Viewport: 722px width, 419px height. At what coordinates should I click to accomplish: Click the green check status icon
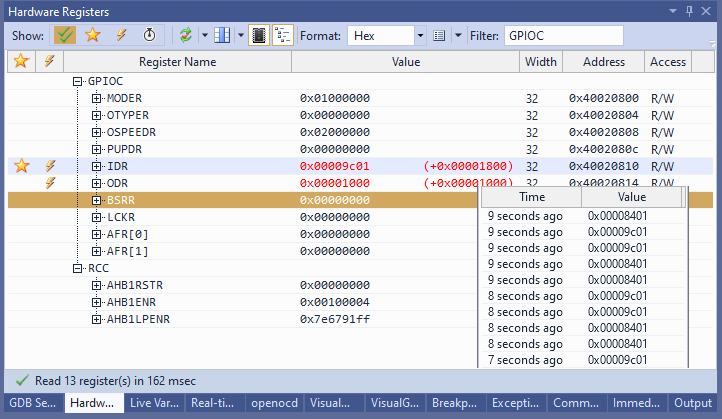pos(22,381)
